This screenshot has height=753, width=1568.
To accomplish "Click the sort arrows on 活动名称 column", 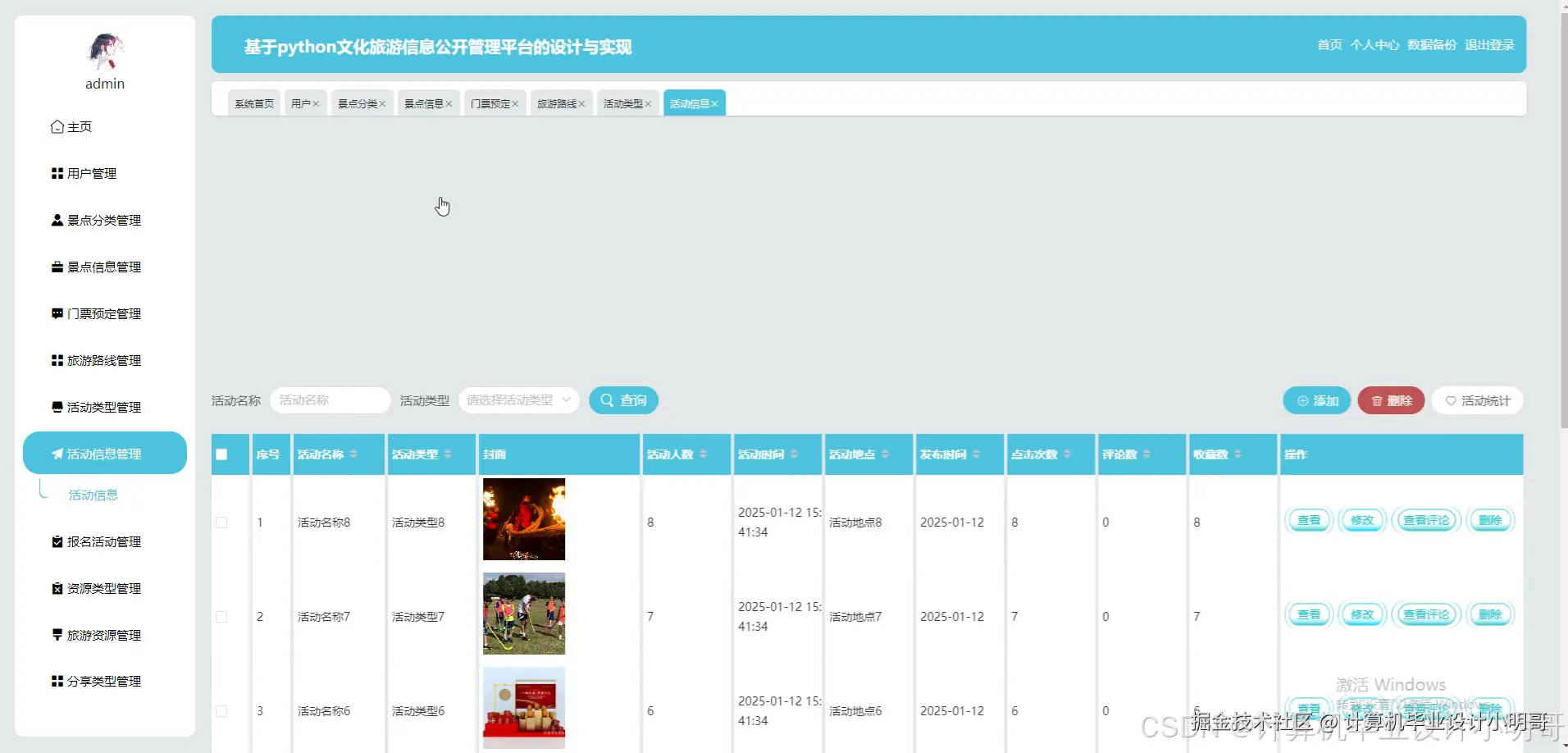I will (x=353, y=454).
